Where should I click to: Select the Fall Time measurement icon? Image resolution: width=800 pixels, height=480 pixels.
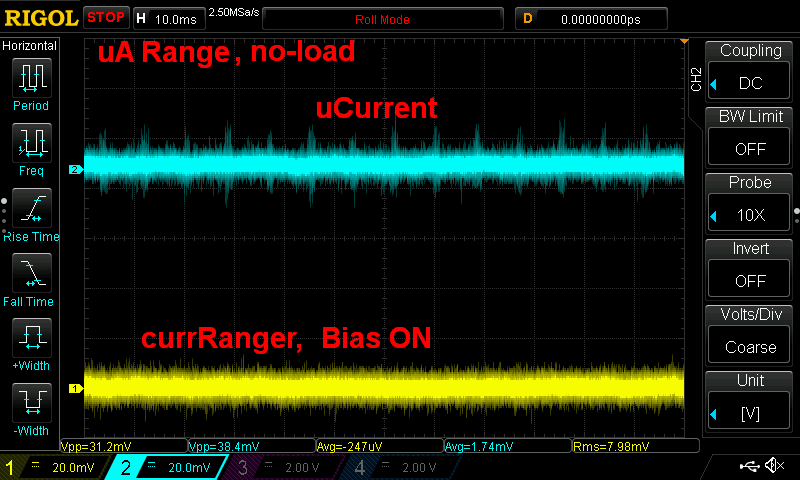pyautogui.click(x=32, y=273)
